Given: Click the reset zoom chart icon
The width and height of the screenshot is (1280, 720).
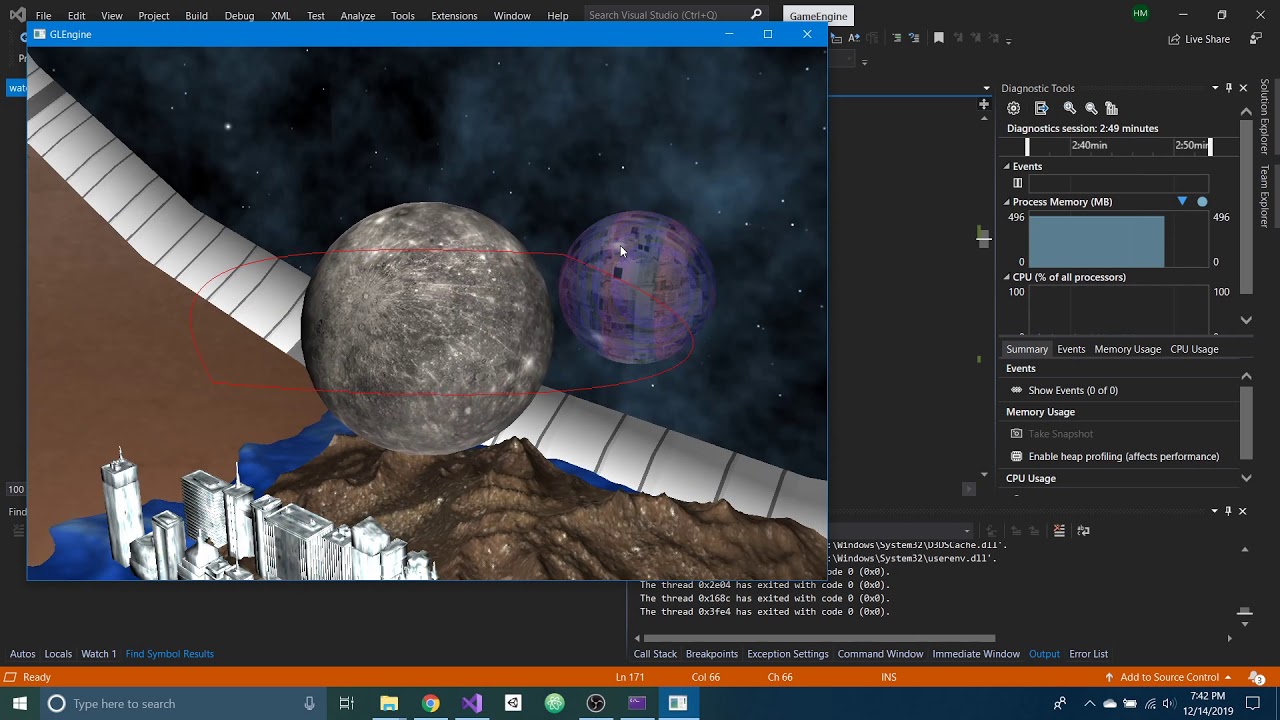Looking at the screenshot, I should pos(1112,108).
